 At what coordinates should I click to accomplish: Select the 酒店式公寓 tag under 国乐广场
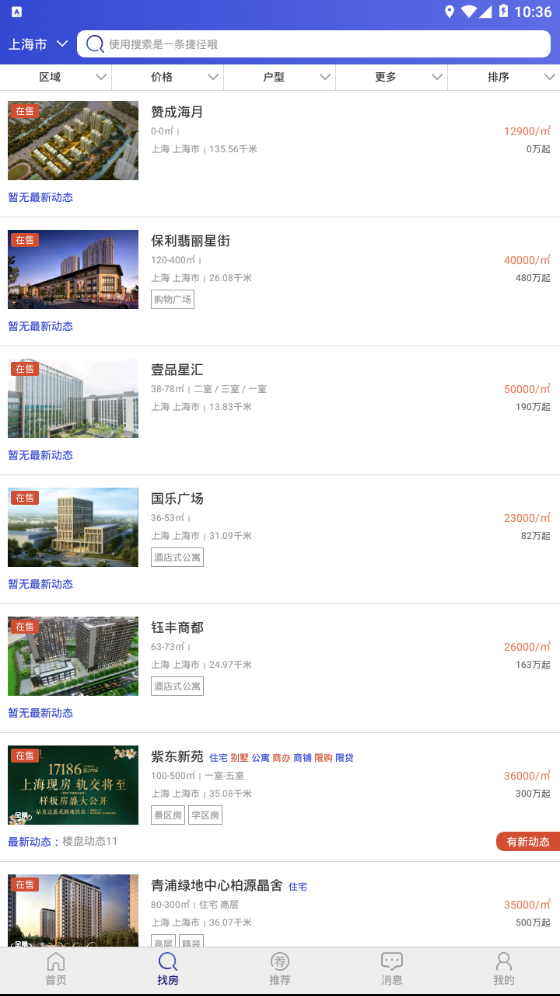coord(177,557)
